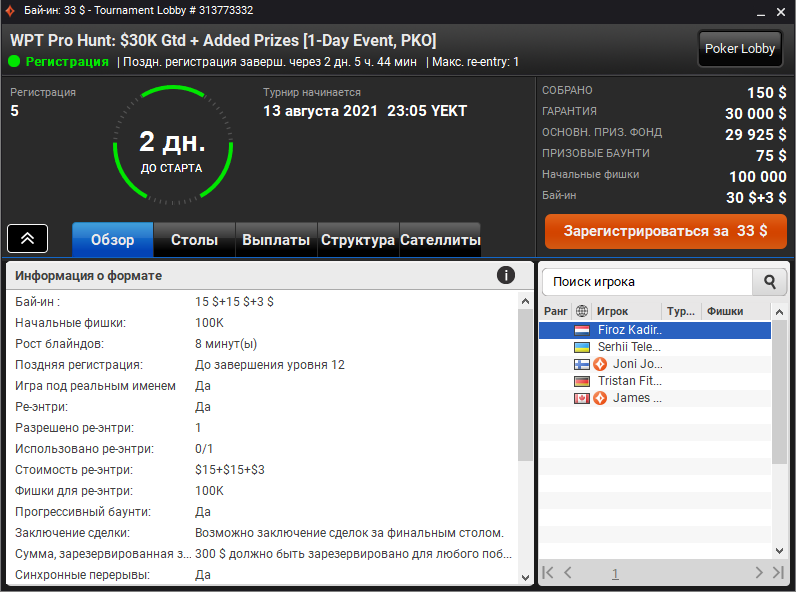The image size is (796, 592).
Task: Open the Выплаты tab
Action: pyautogui.click(x=276, y=240)
